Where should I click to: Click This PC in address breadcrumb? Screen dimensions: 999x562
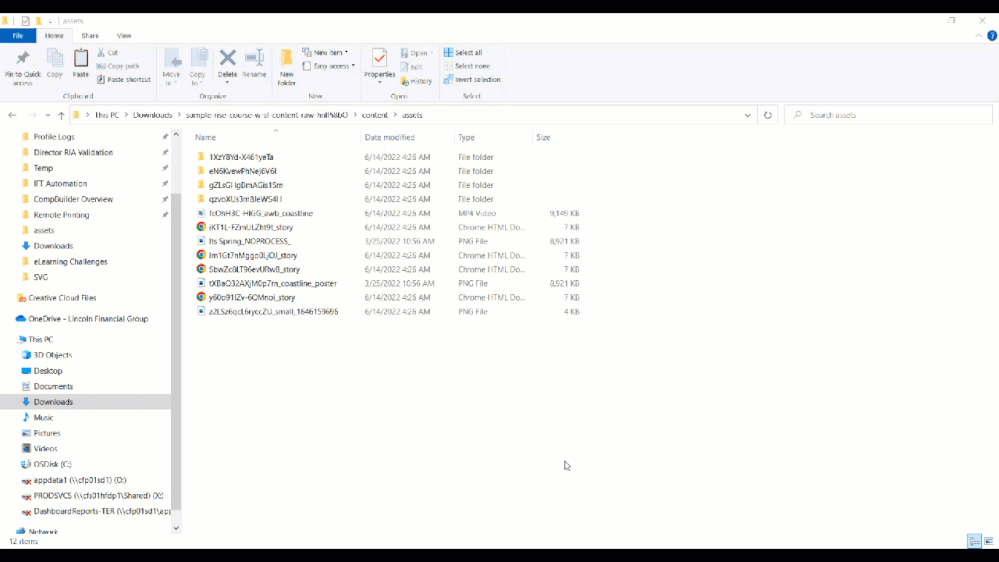click(106, 115)
